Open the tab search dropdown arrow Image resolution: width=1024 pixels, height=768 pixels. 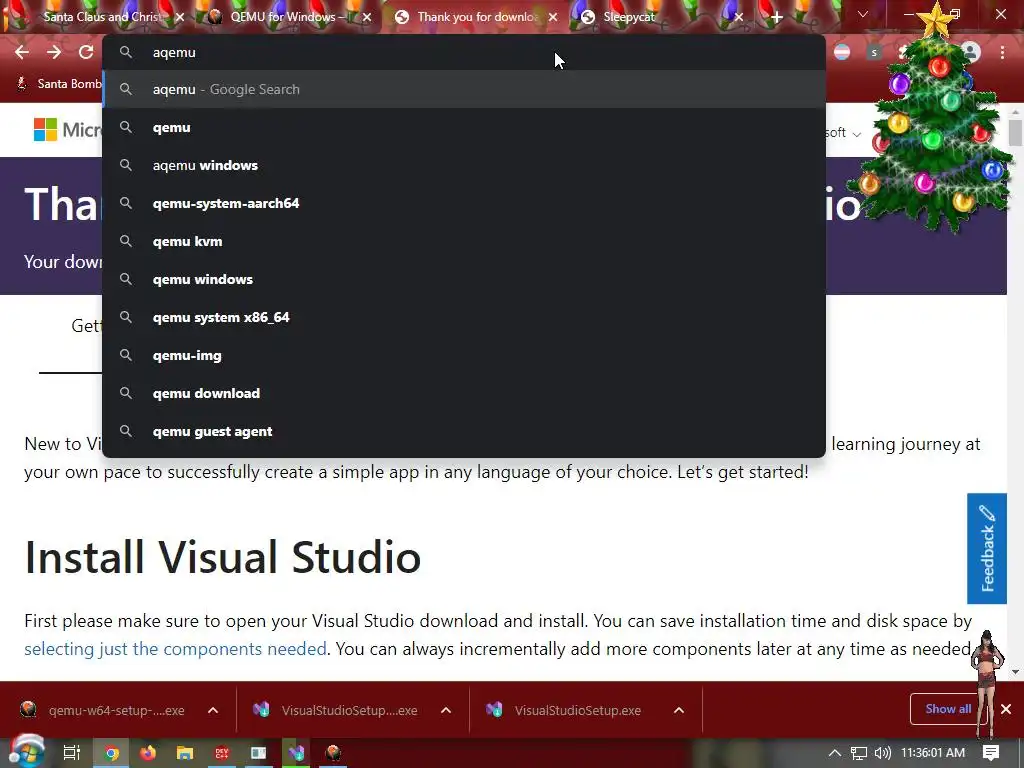[863, 14]
